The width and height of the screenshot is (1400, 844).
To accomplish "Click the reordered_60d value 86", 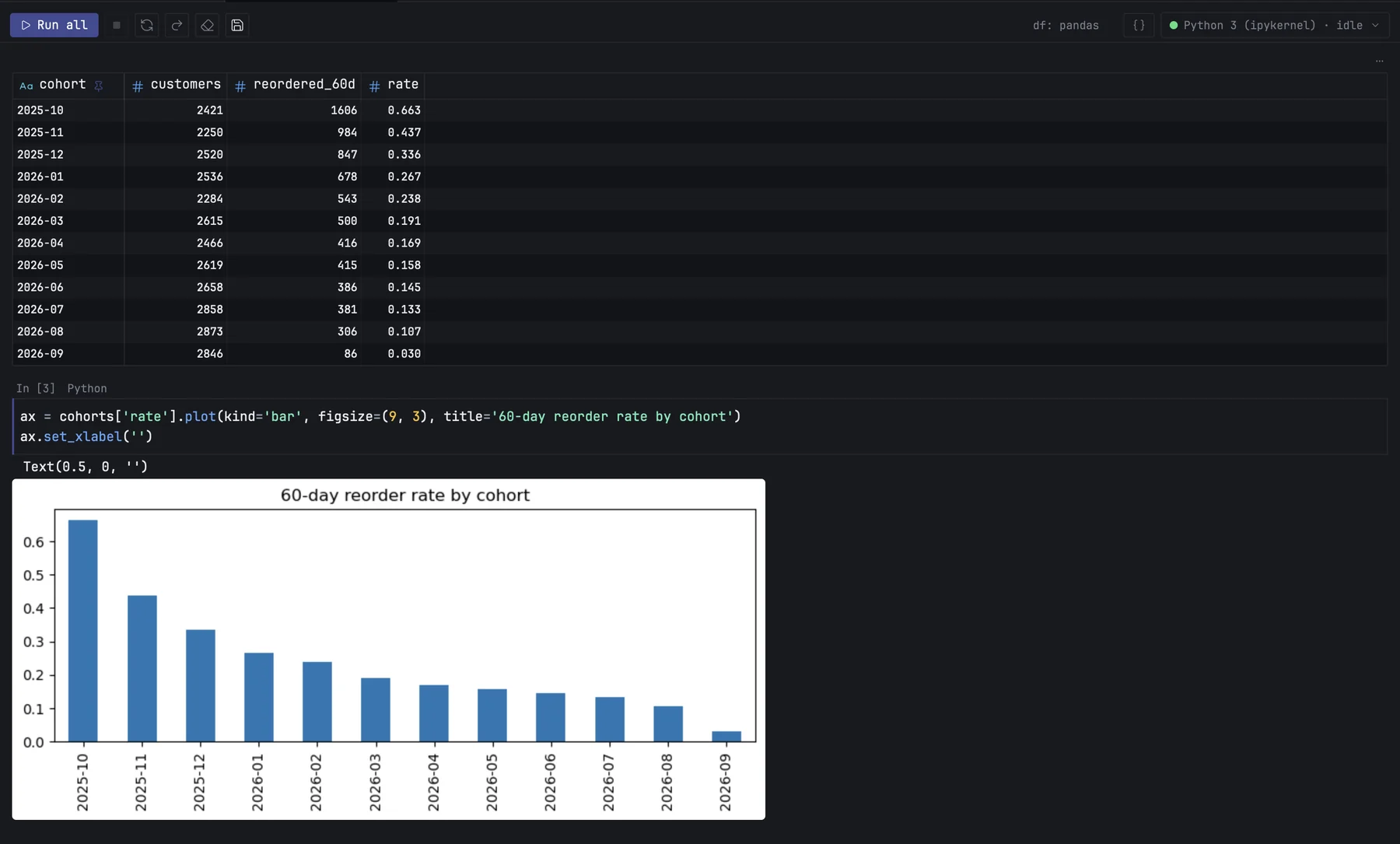I will [x=351, y=354].
